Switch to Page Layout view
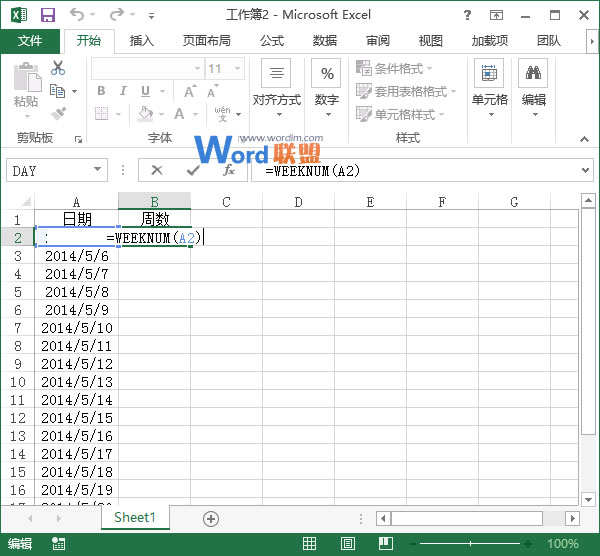Screen dimensions: 600x556 pyautogui.click(x=347, y=543)
